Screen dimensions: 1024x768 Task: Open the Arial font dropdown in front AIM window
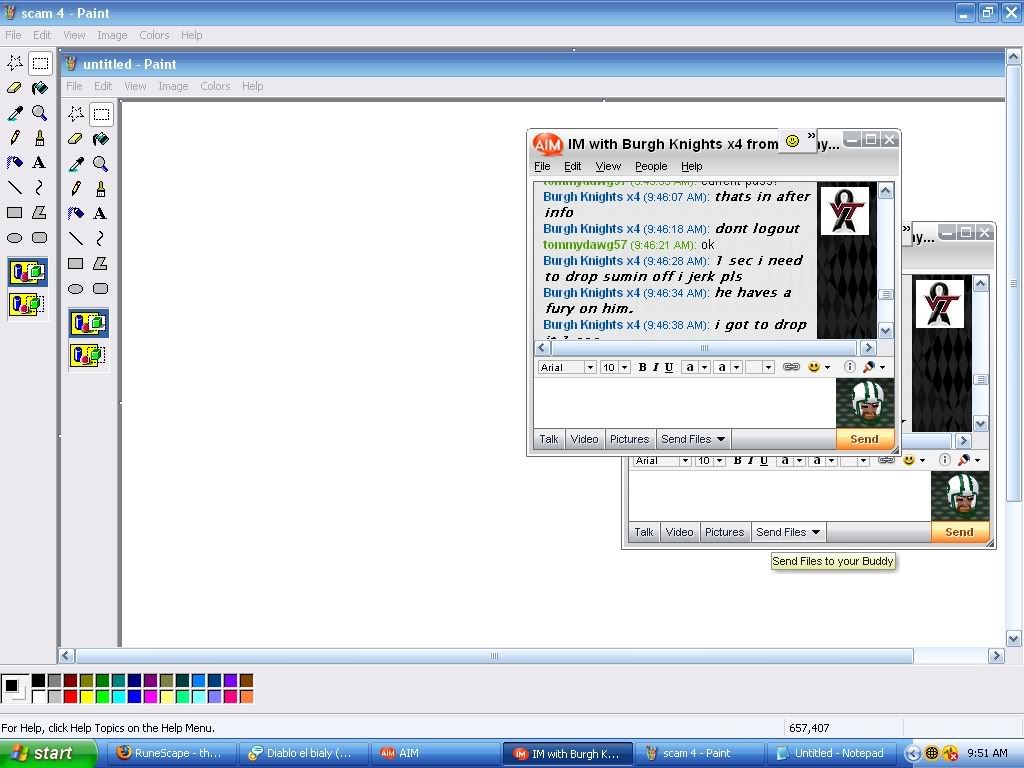click(x=590, y=367)
